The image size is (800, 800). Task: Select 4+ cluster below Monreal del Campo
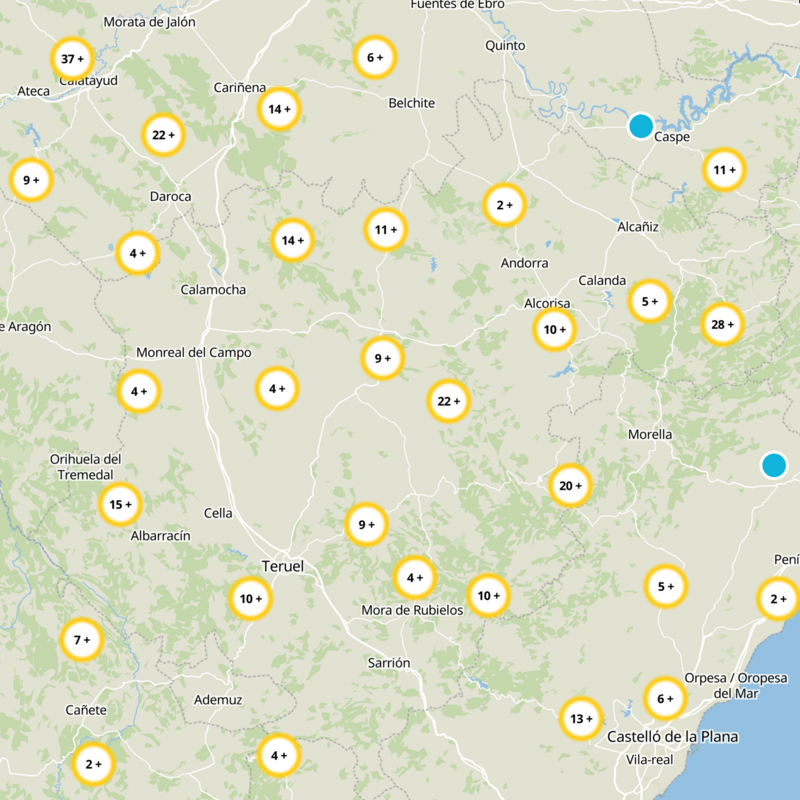pos(138,391)
